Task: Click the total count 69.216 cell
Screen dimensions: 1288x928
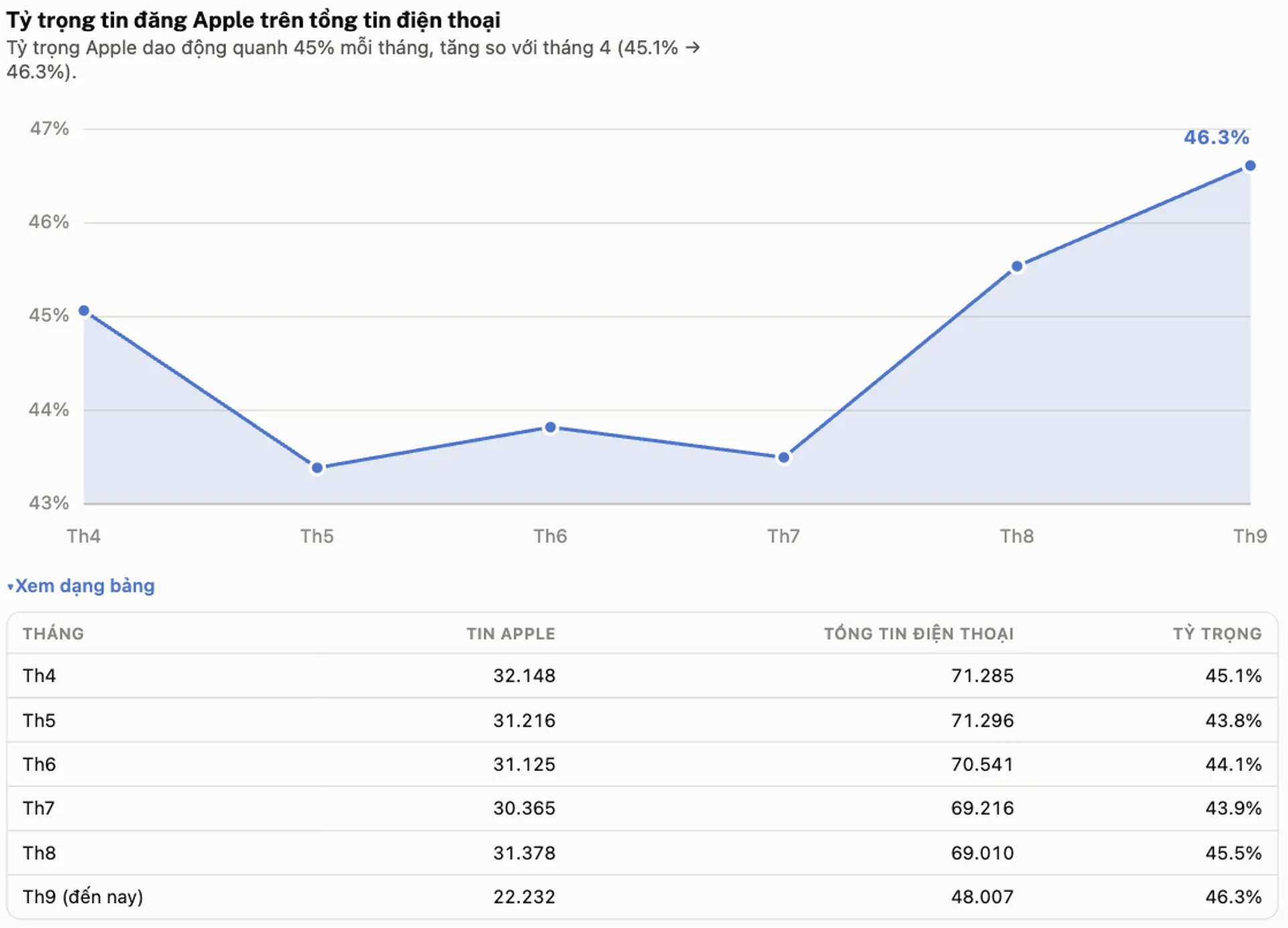Action: pyautogui.click(x=982, y=808)
